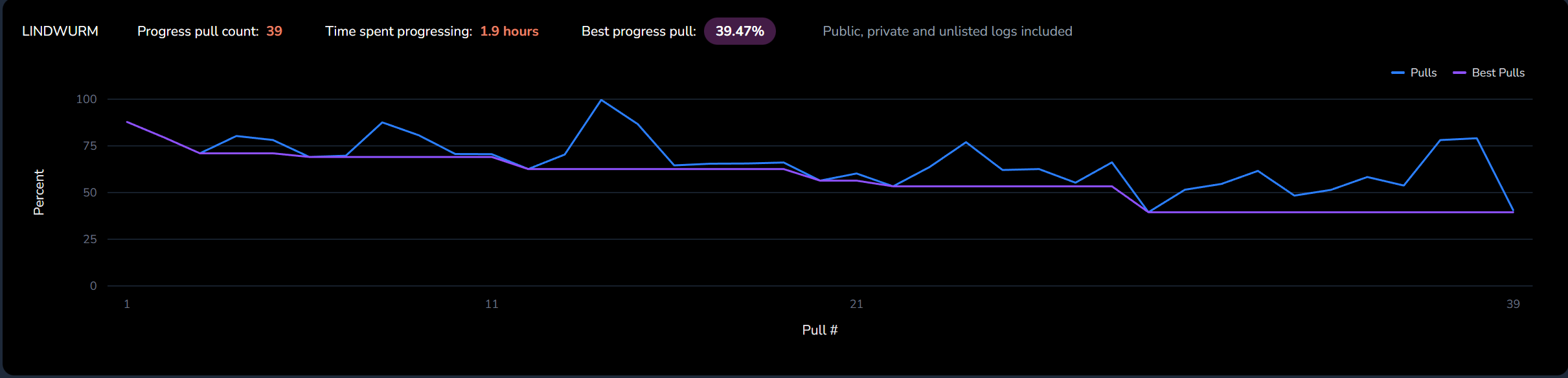
Task: Click the y-axis label 25
Action: coord(89,239)
